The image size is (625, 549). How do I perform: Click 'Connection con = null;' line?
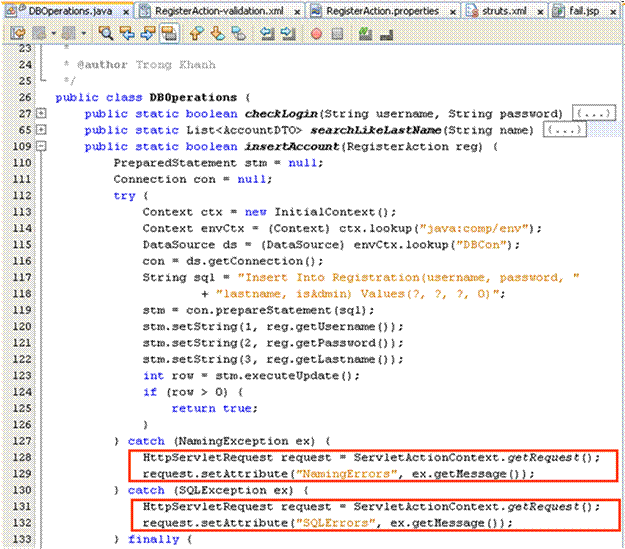(x=193, y=179)
